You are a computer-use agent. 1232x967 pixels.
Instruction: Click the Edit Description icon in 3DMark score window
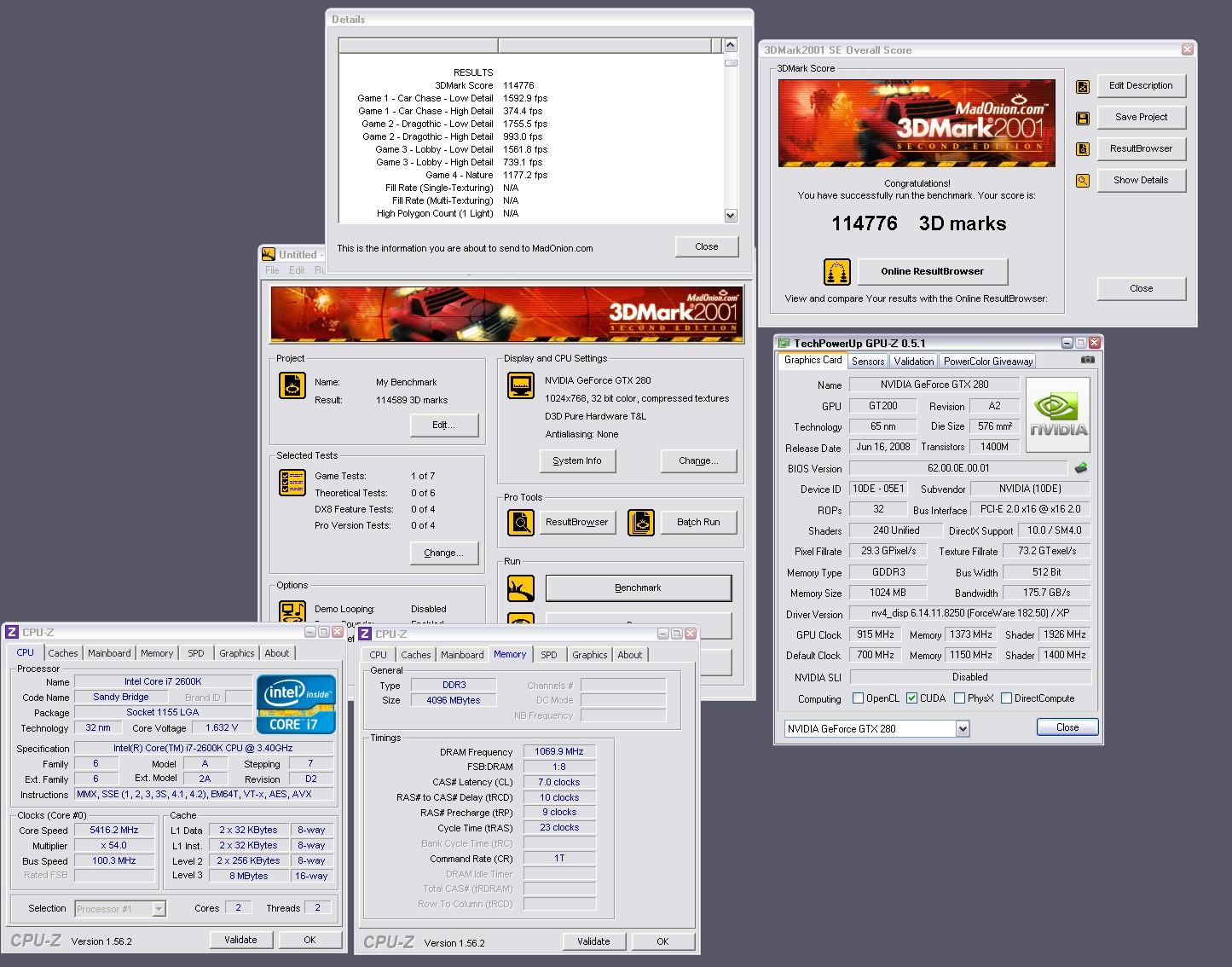[1083, 86]
